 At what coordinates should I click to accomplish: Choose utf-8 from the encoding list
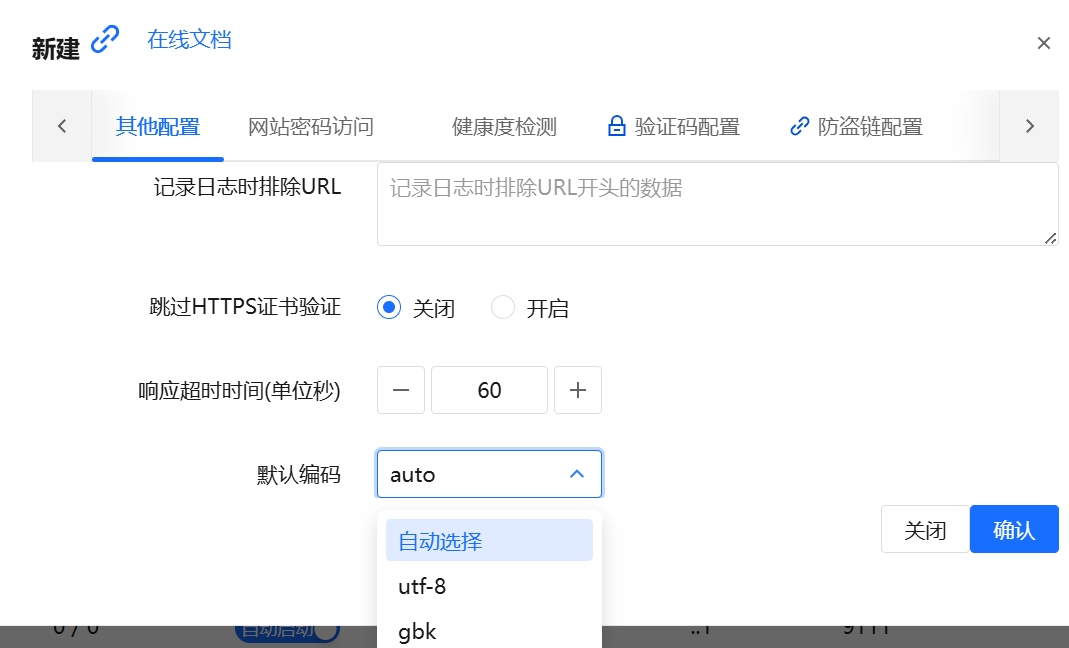tap(489, 586)
